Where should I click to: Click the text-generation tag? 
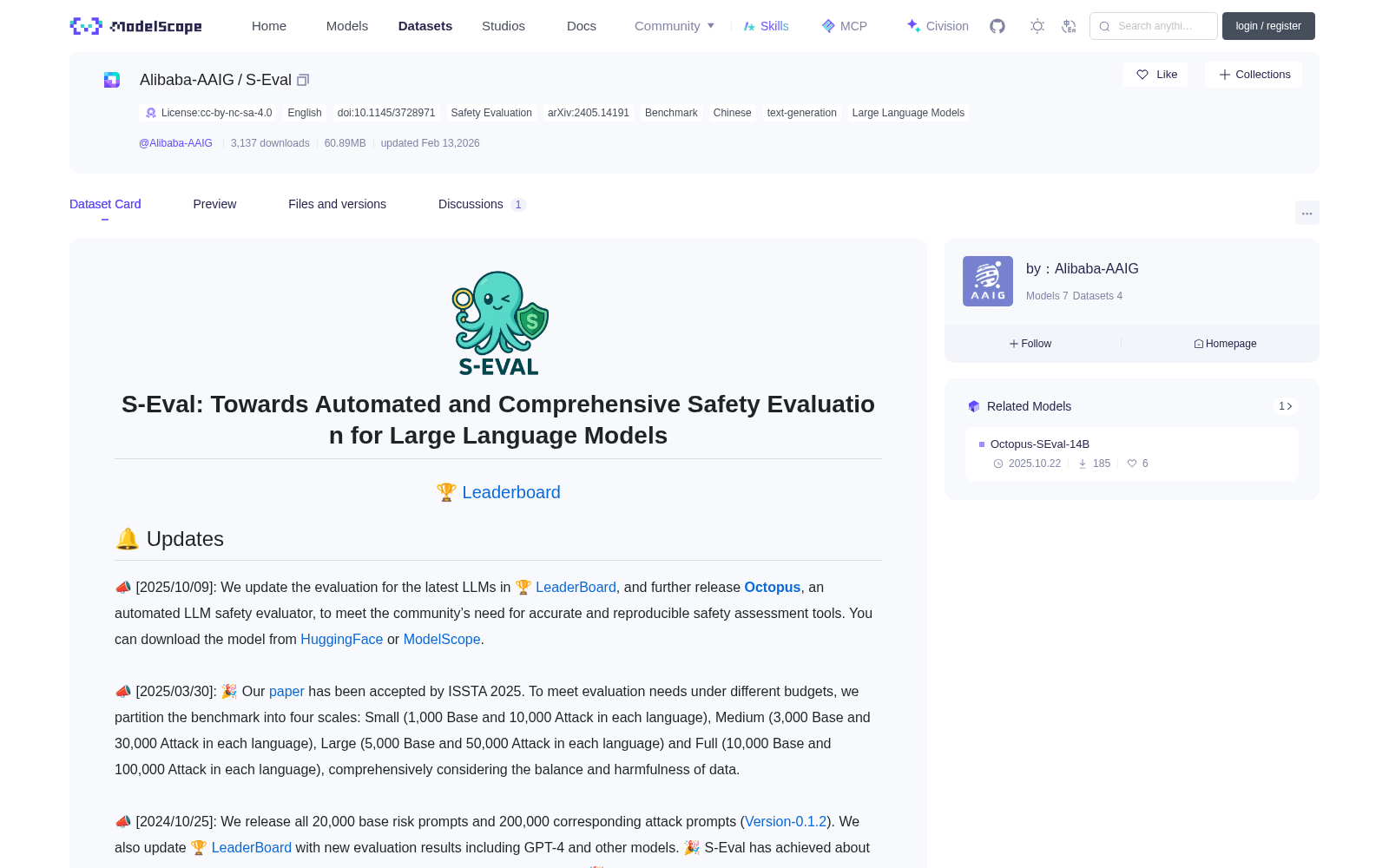801,113
